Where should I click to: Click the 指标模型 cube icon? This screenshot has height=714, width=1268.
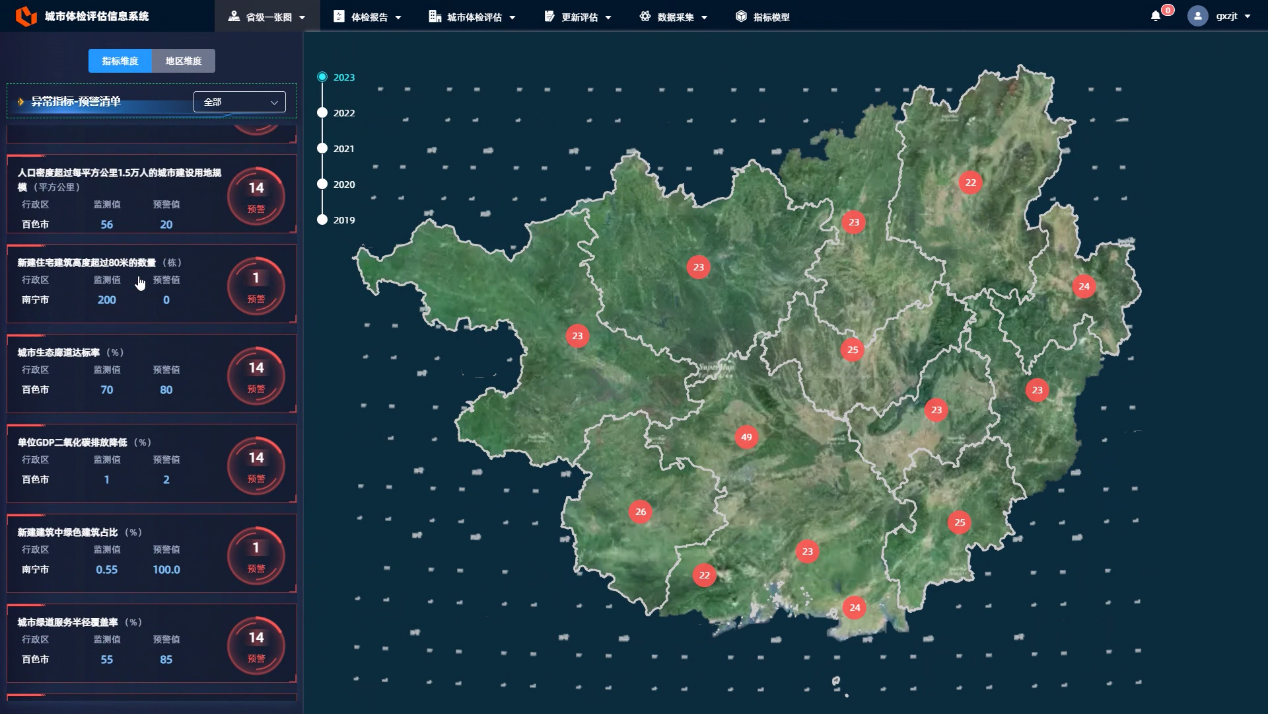pos(741,16)
